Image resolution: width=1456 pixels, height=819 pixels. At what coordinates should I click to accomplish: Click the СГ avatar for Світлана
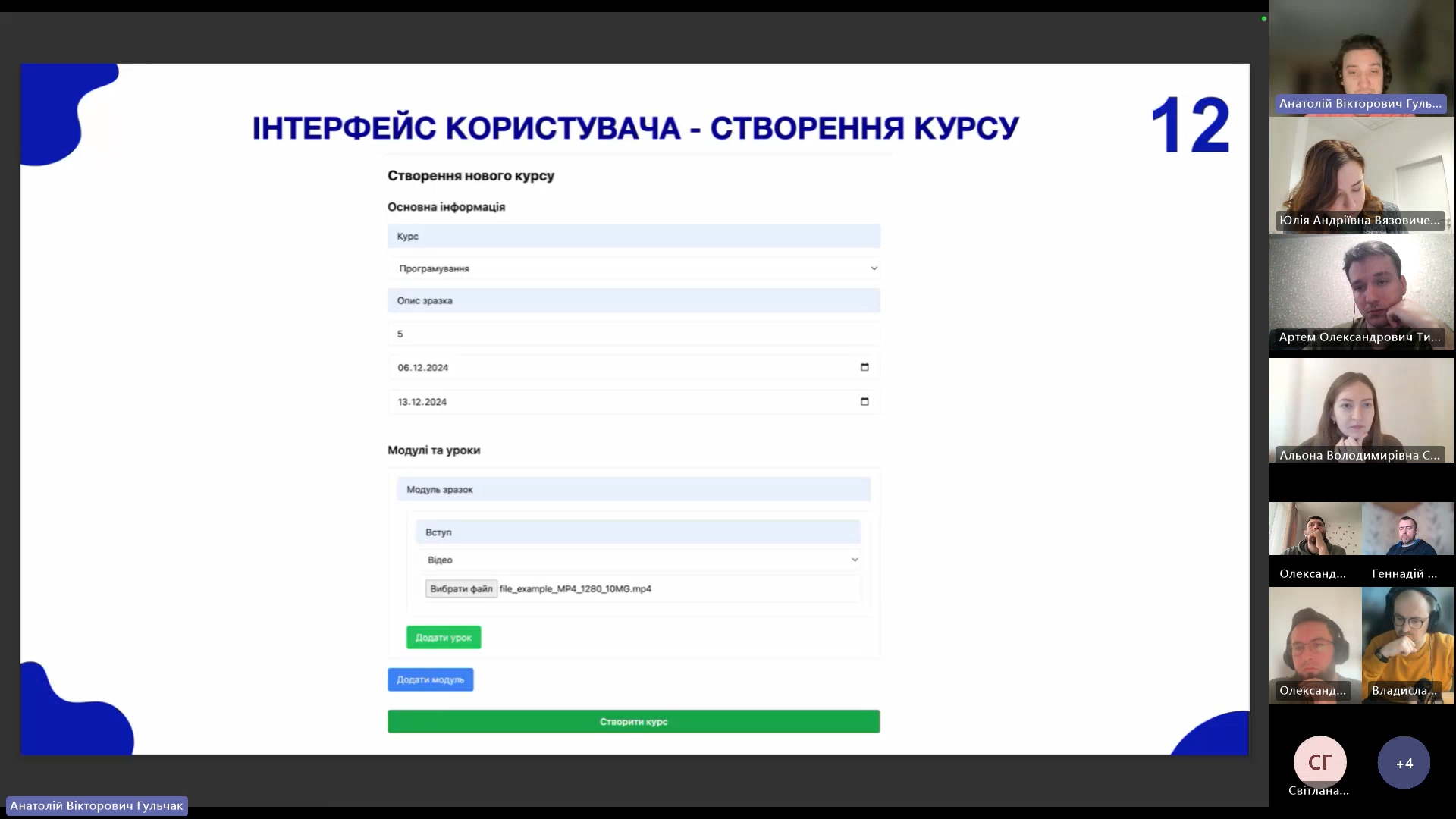(1319, 761)
